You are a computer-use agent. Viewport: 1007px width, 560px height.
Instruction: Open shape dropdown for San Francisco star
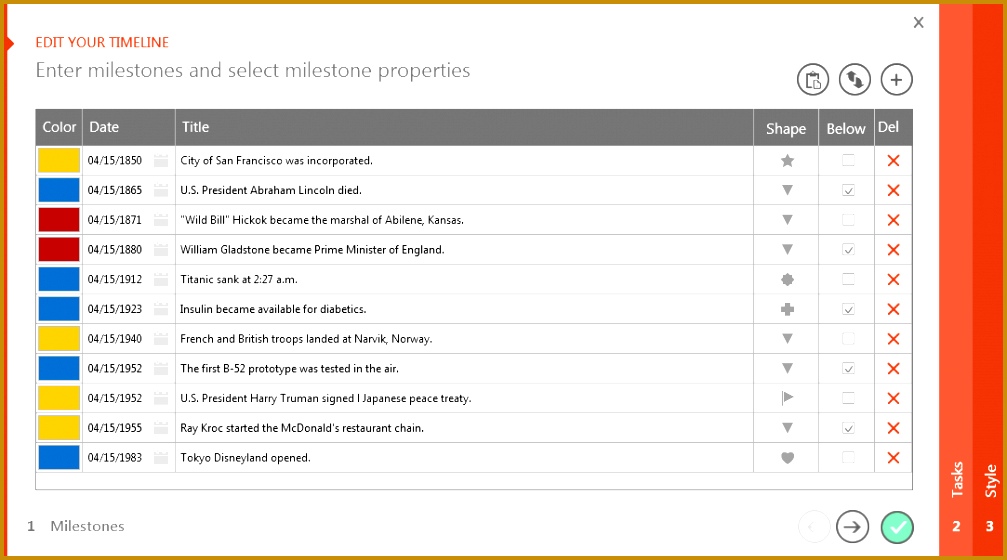pos(787,161)
